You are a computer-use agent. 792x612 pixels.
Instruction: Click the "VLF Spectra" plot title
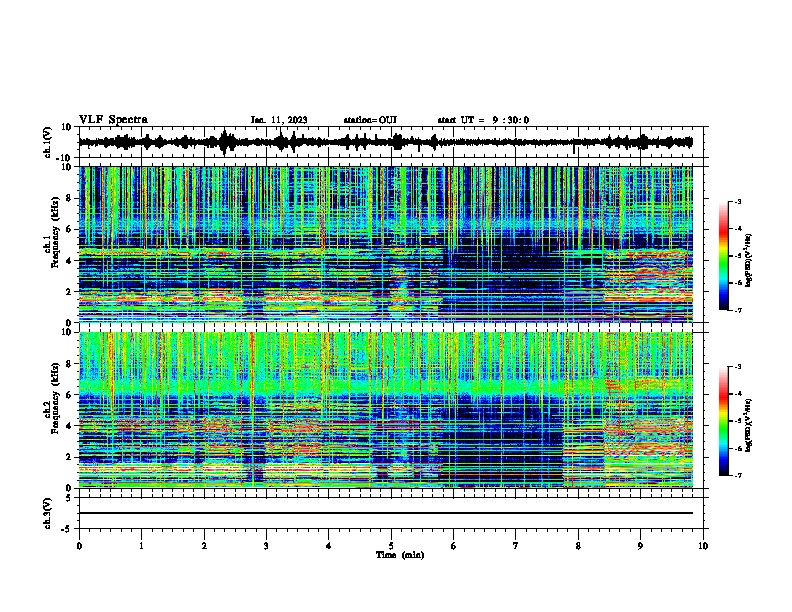click(x=113, y=120)
